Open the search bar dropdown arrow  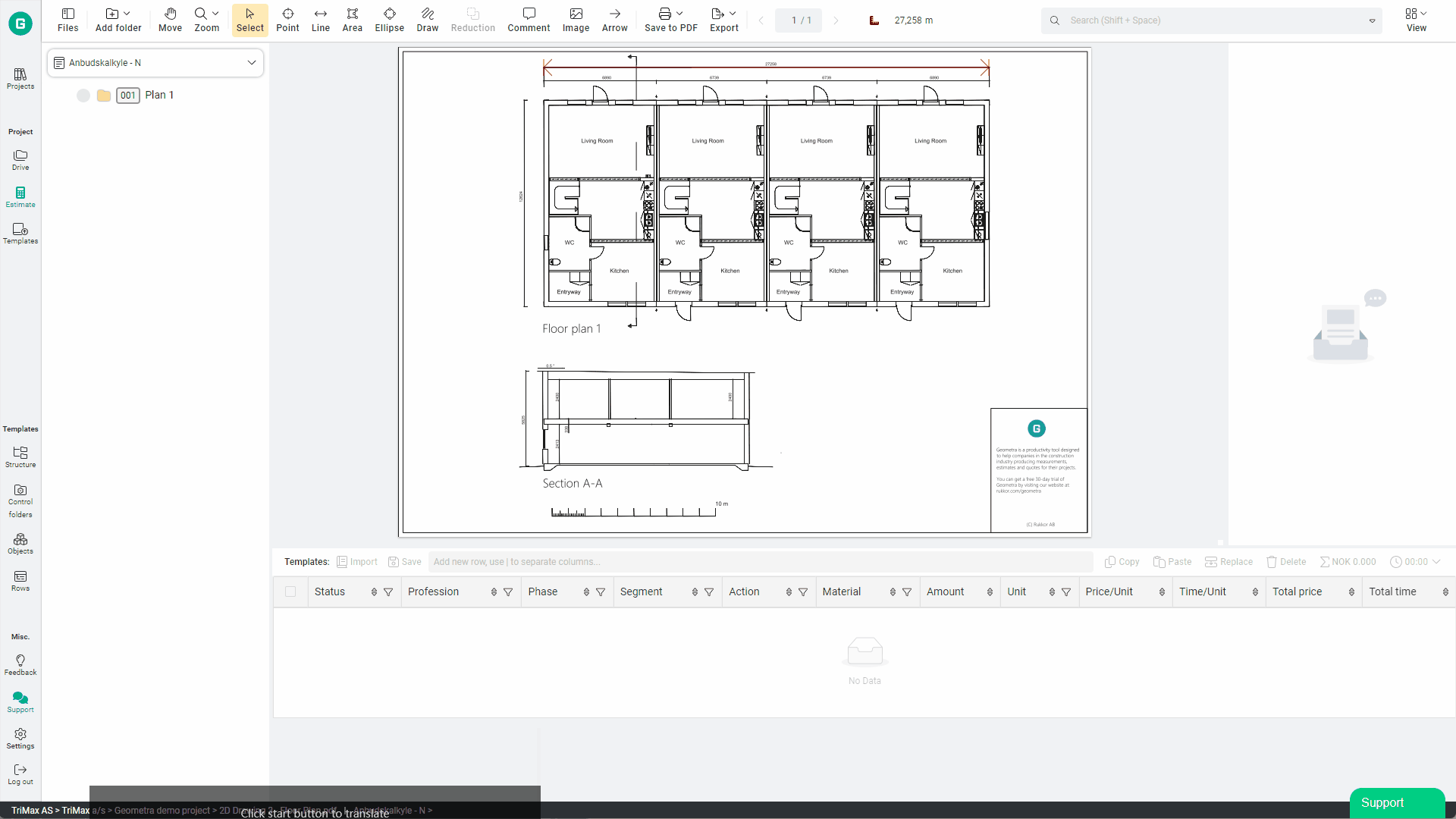point(1372,21)
